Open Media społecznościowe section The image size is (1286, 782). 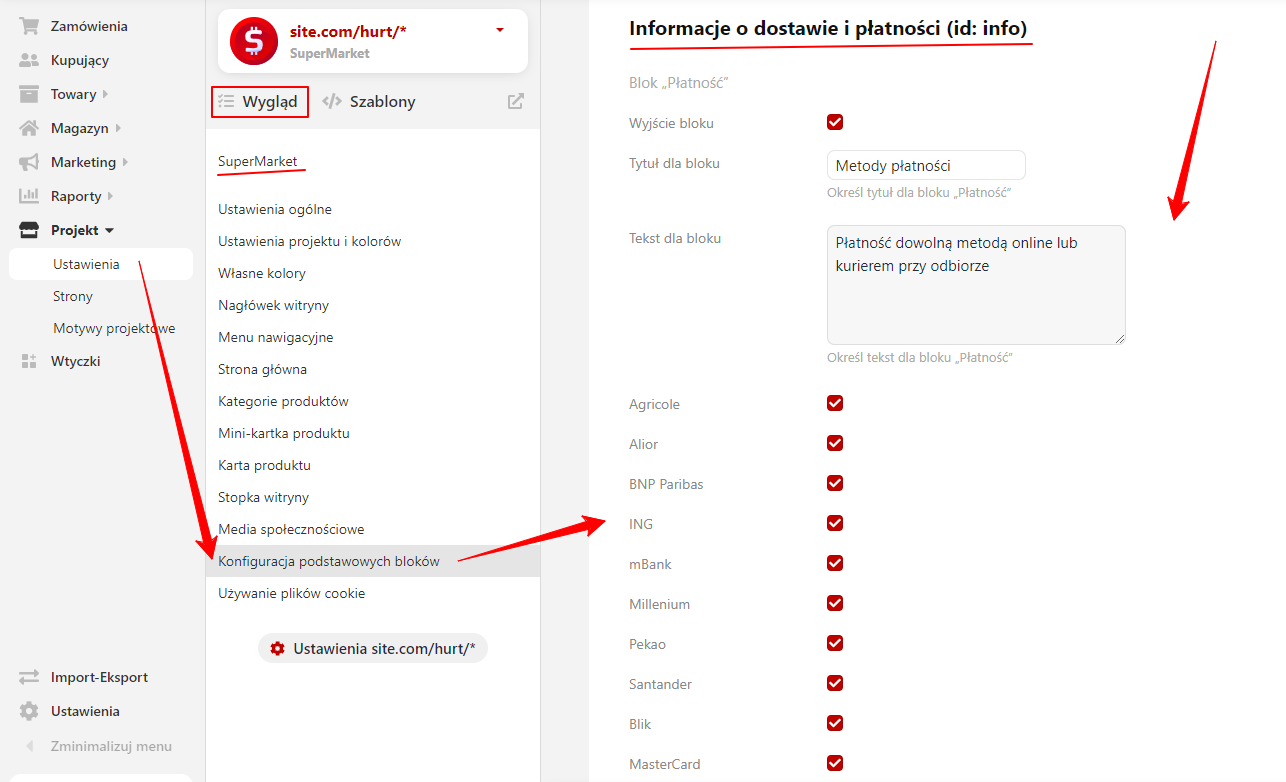coord(291,529)
